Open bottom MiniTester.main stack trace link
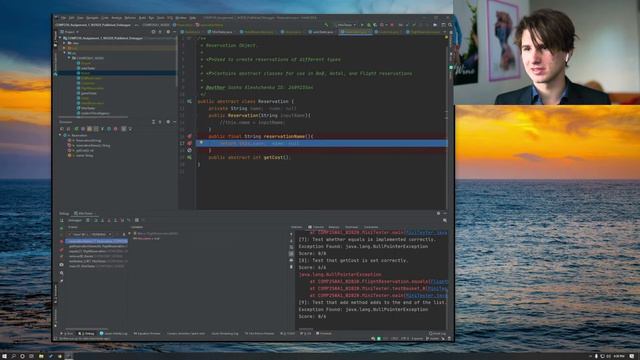Image resolution: width=640 pixels, height=360 pixels. (x=427, y=296)
